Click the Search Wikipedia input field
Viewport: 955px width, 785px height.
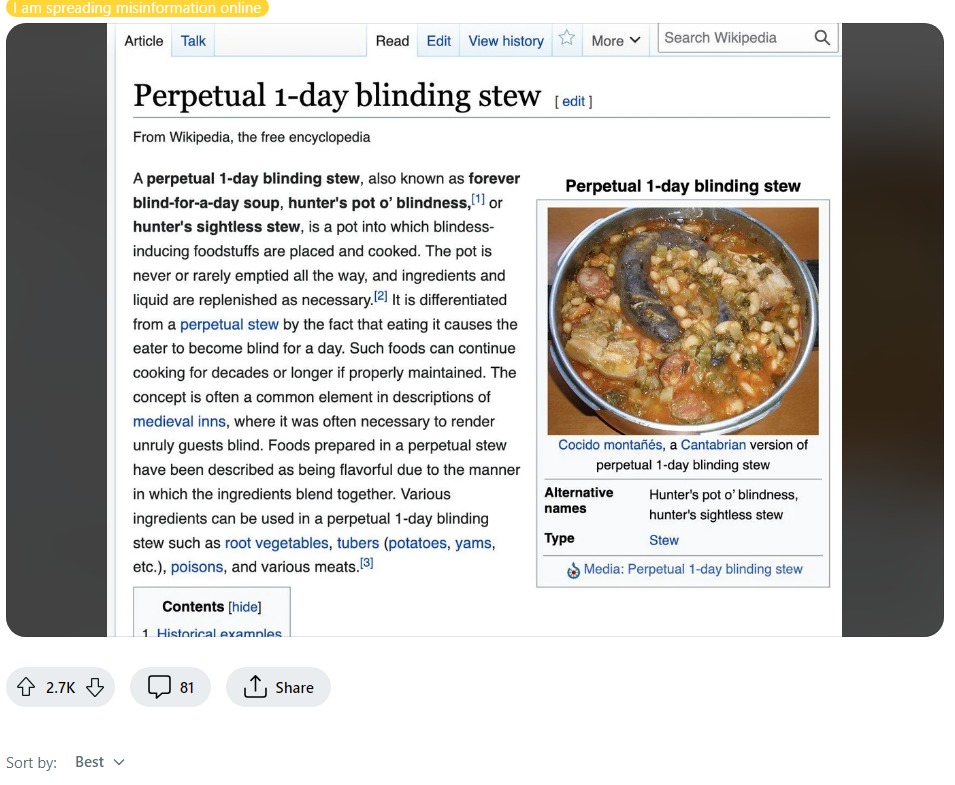(x=735, y=38)
